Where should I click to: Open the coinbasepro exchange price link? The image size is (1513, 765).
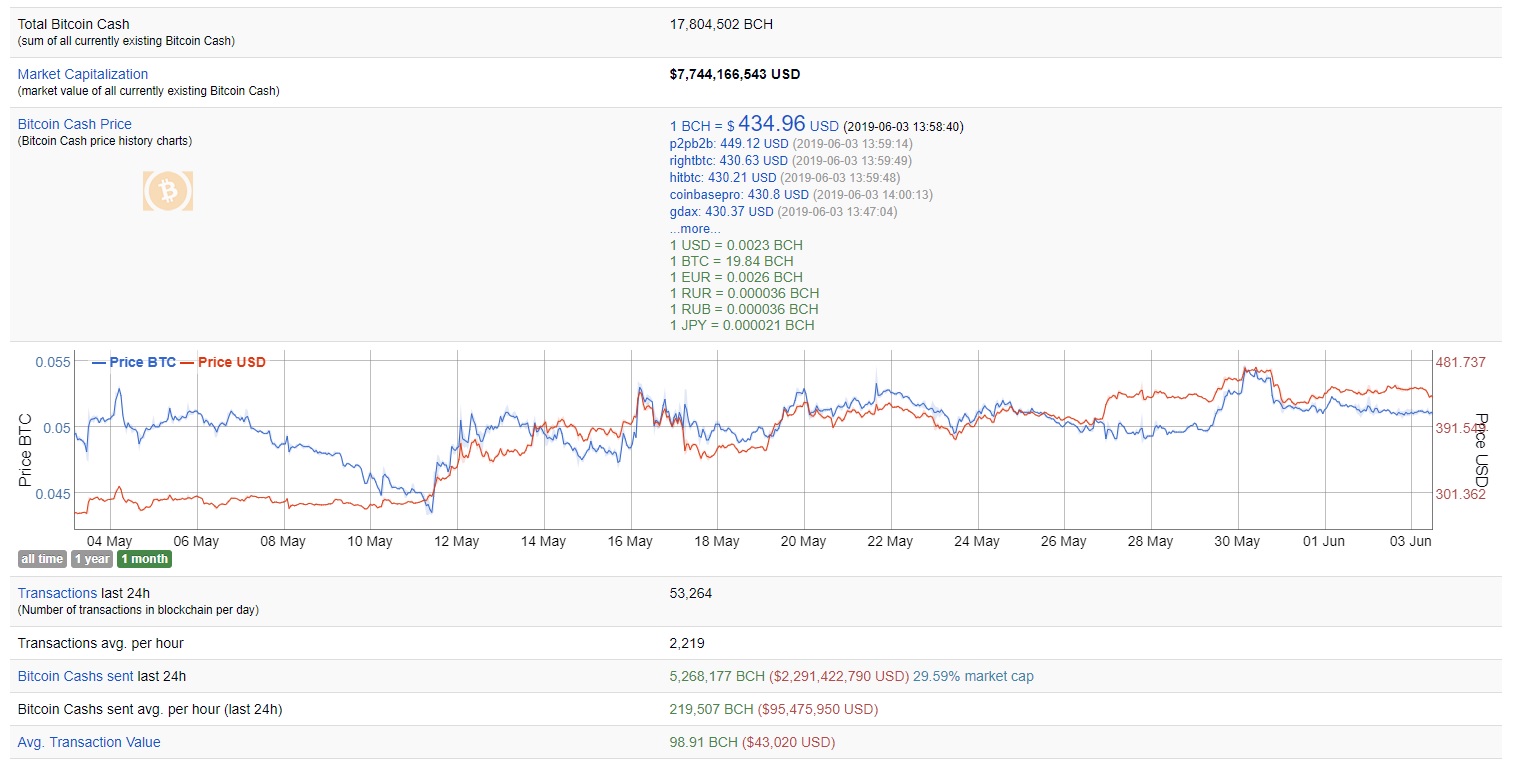click(x=739, y=194)
